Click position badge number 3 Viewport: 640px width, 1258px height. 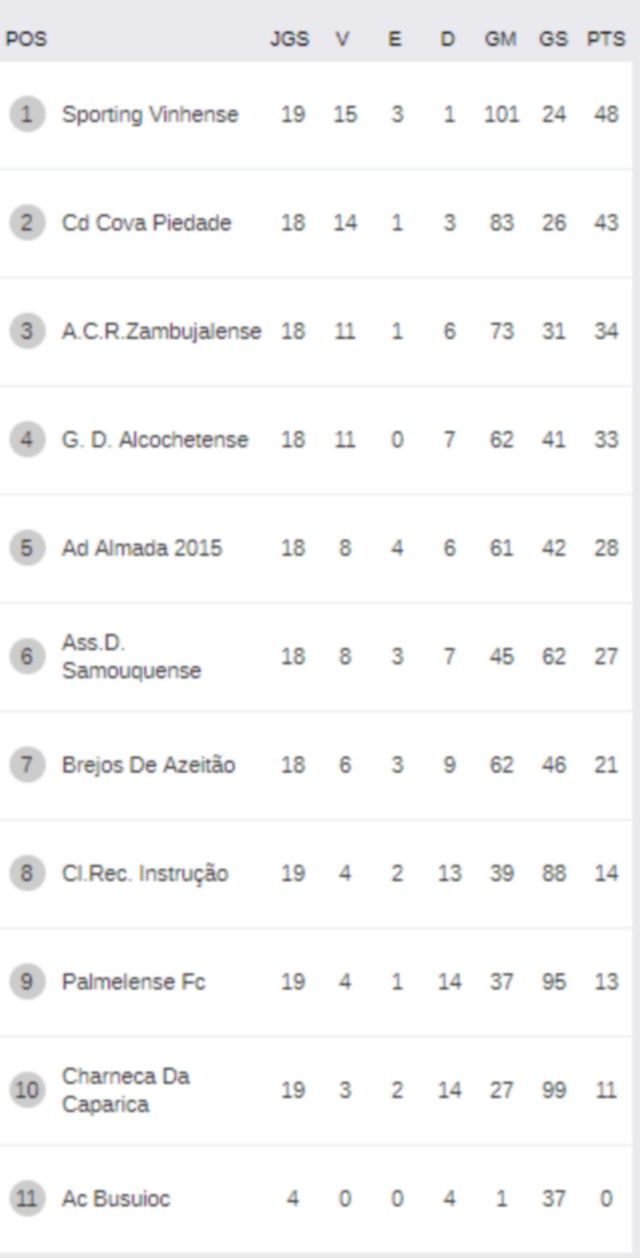coord(27,331)
